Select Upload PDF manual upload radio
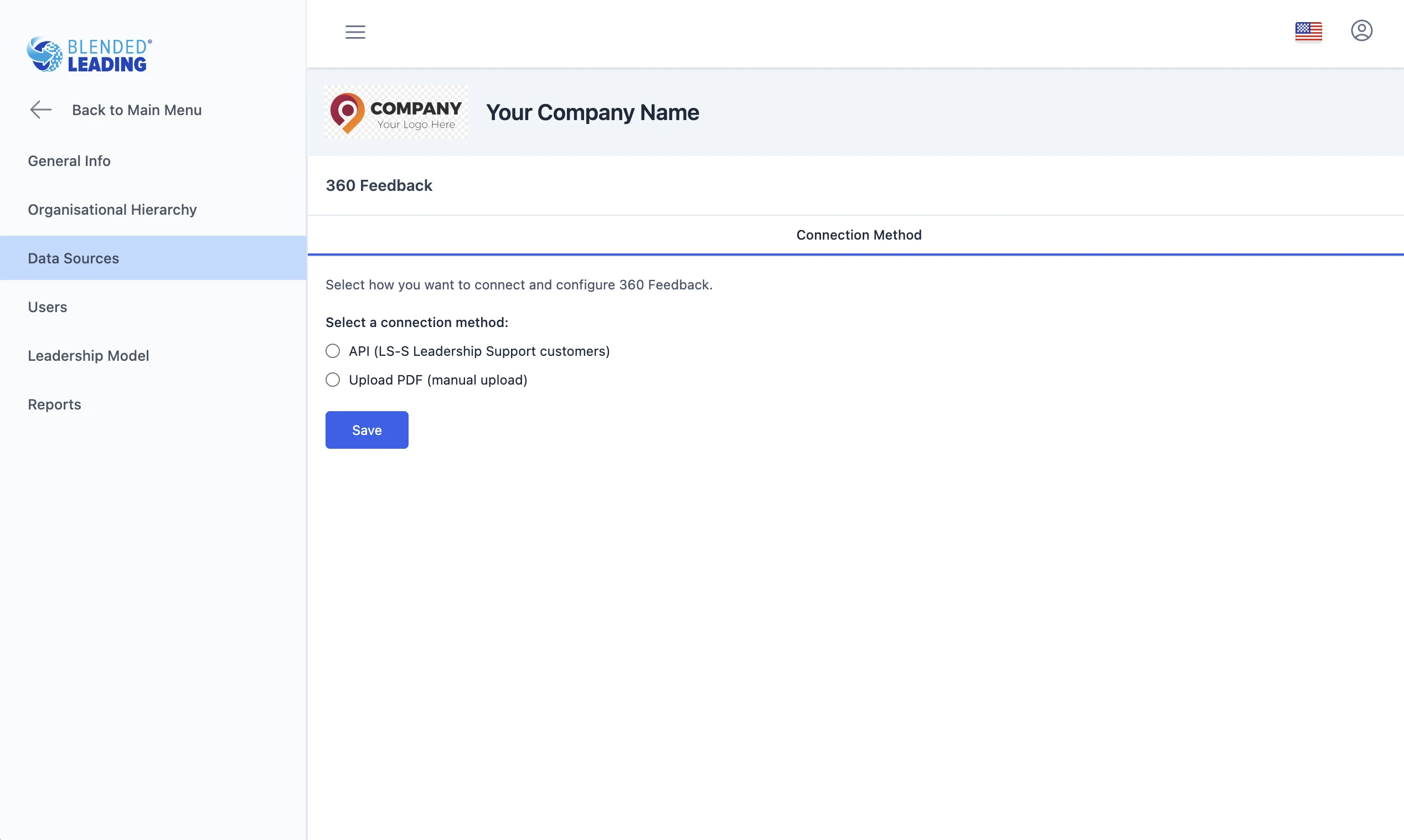1404x840 pixels. click(x=333, y=380)
